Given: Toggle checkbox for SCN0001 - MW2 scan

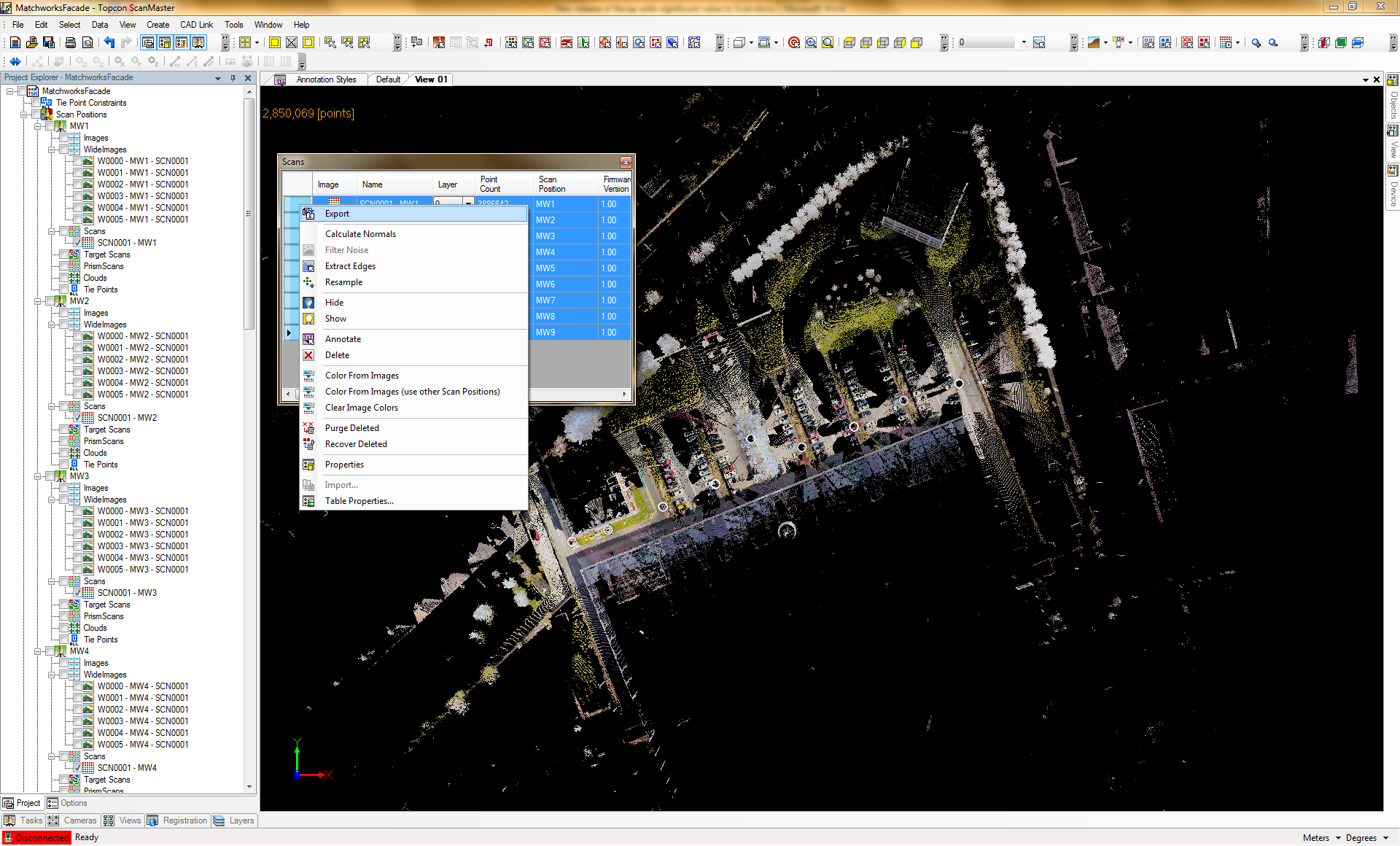Looking at the screenshot, I should click(x=77, y=418).
